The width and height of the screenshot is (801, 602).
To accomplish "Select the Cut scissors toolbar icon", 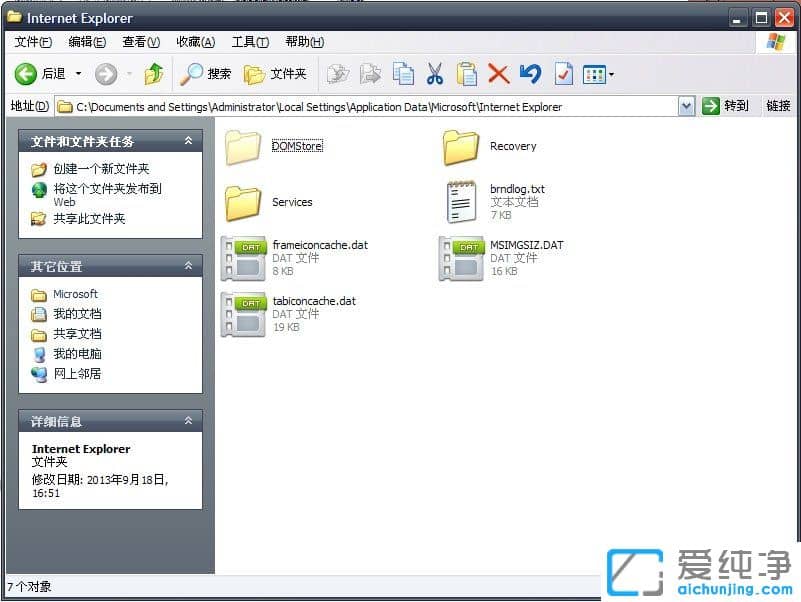I will (x=436, y=72).
